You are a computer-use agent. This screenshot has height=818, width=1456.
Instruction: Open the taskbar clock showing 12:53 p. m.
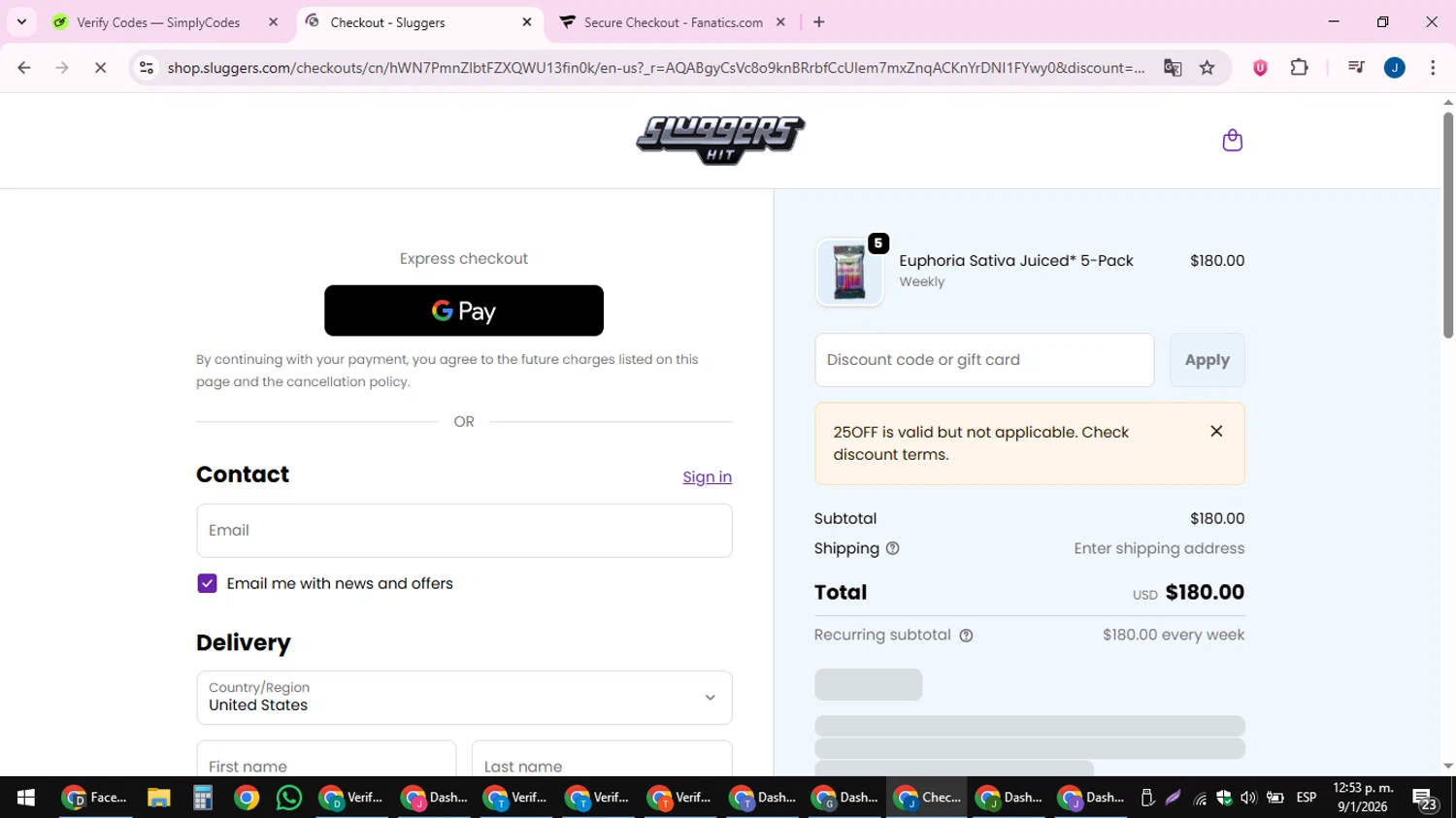point(1363,798)
